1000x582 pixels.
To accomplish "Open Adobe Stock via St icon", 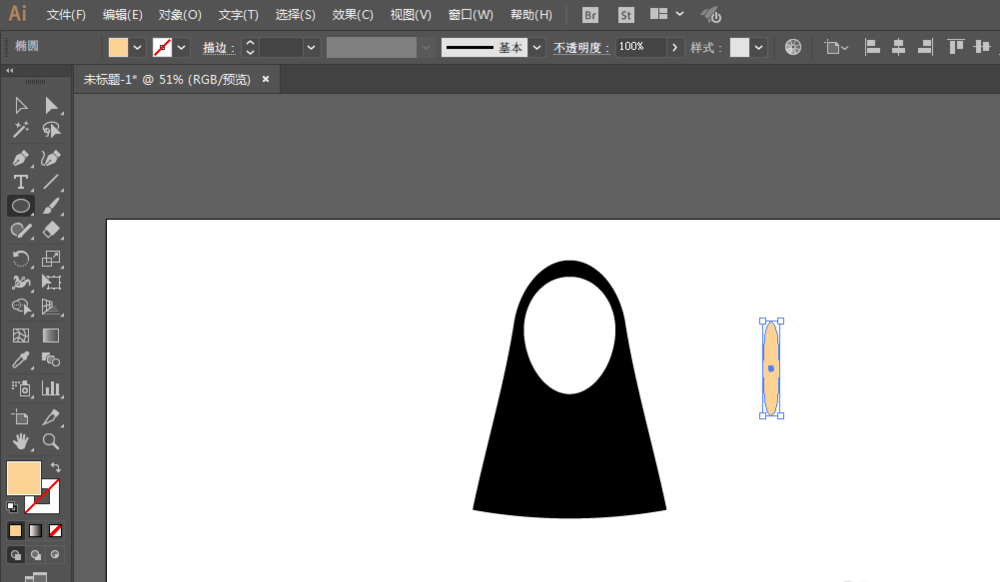I will [626, 15].
